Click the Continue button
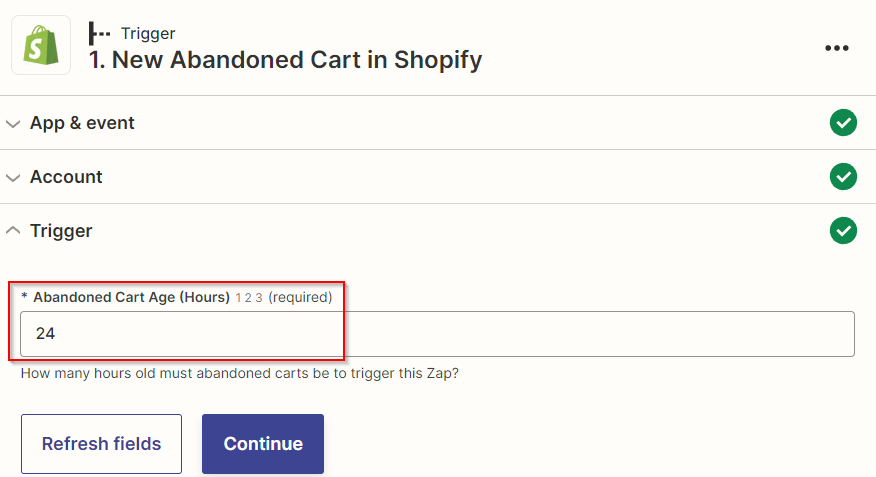Viewport: 876px width, 477px height. 263,443
